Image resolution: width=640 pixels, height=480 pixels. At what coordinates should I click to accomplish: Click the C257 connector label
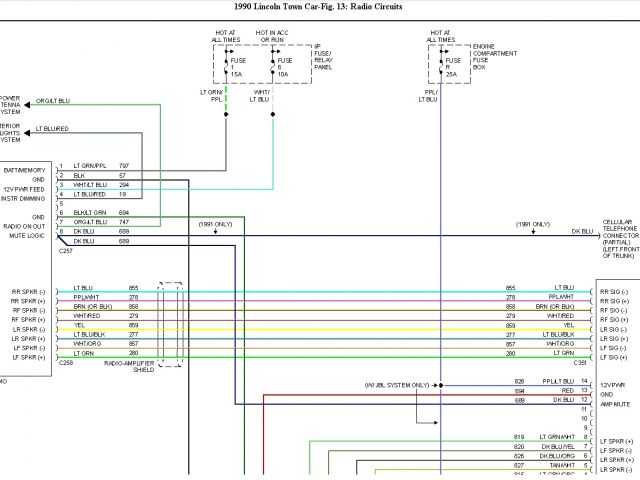pyautogui.click(x=65, y=250)
